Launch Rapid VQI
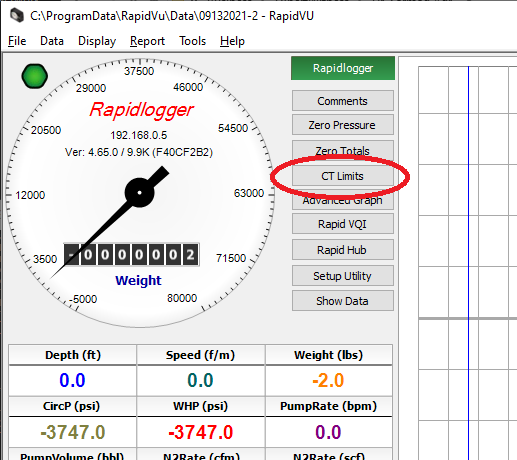The height and width of the screenshot is (460, 517). [343, 224]
